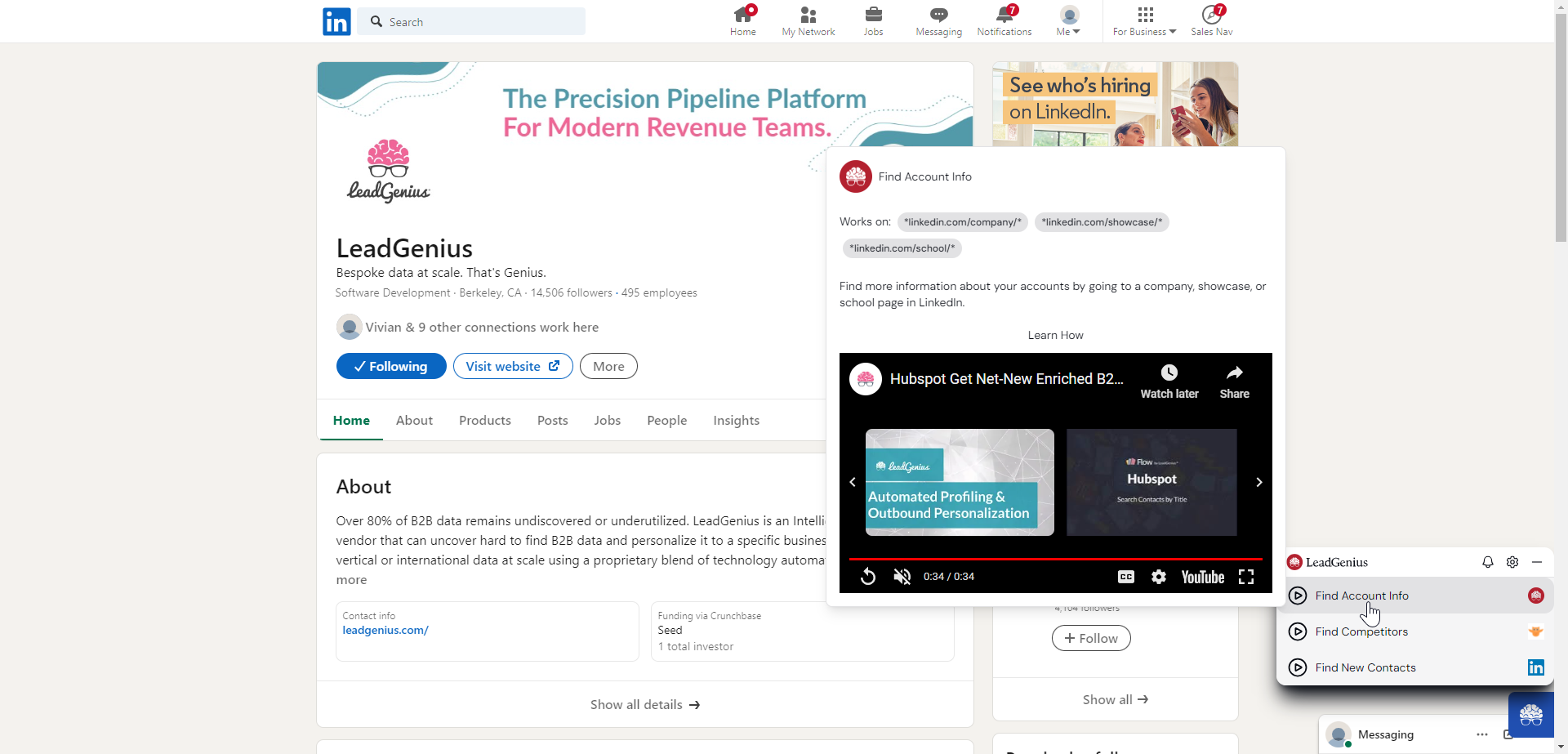
Task: Expand About text with 'more'
Action: click(352, 579)
